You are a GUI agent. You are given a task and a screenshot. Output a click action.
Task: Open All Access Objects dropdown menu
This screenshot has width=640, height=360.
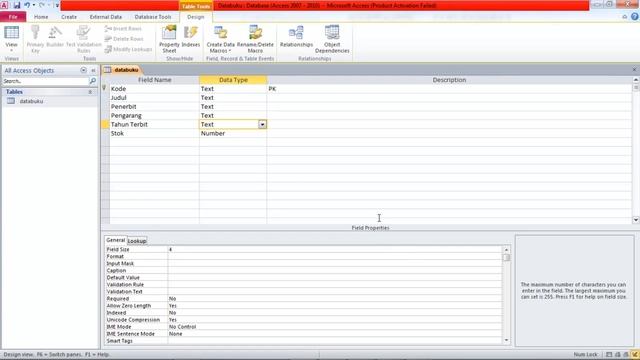coord(83,71)
